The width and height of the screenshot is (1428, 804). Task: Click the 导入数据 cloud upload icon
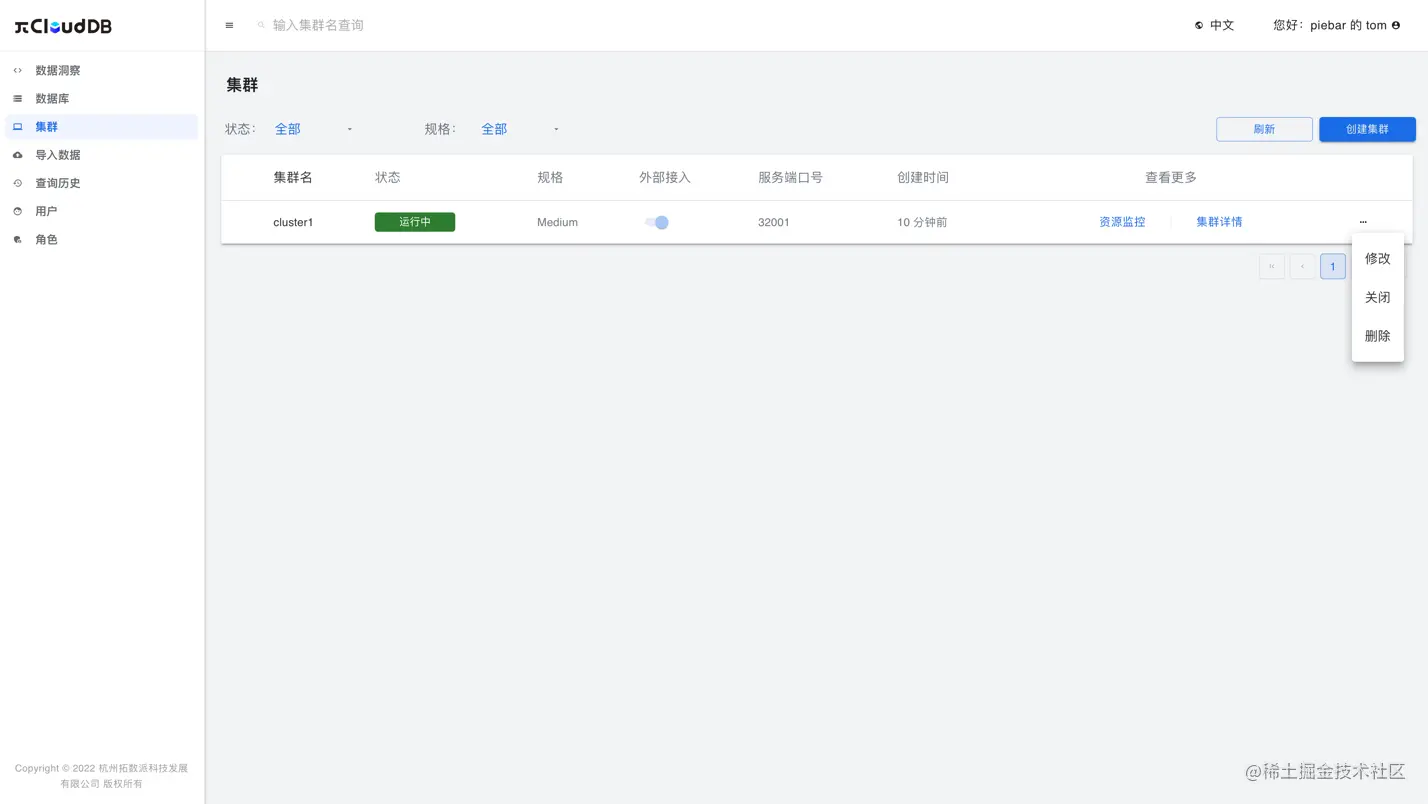click(x=17, y=155)
